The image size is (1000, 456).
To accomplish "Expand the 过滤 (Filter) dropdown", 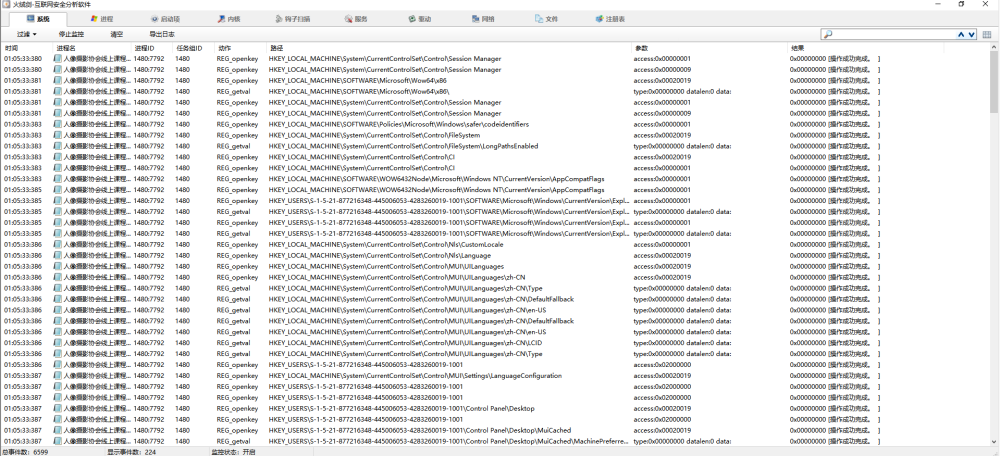I will click(x=27, y=34).
